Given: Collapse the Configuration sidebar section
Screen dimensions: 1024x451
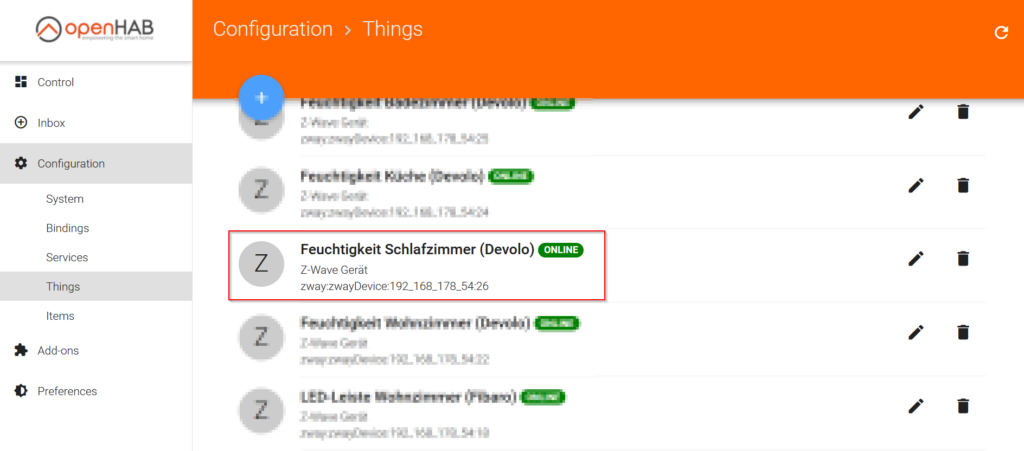Looking at the screenshot, I should click(x=71, y=163).
